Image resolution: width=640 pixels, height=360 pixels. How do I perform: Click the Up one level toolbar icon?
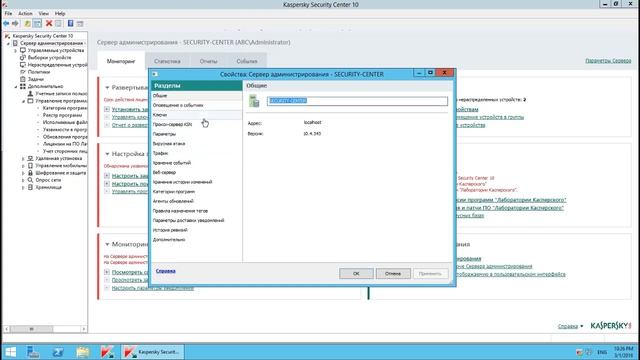pyautogui.click(x=27, y=24)
